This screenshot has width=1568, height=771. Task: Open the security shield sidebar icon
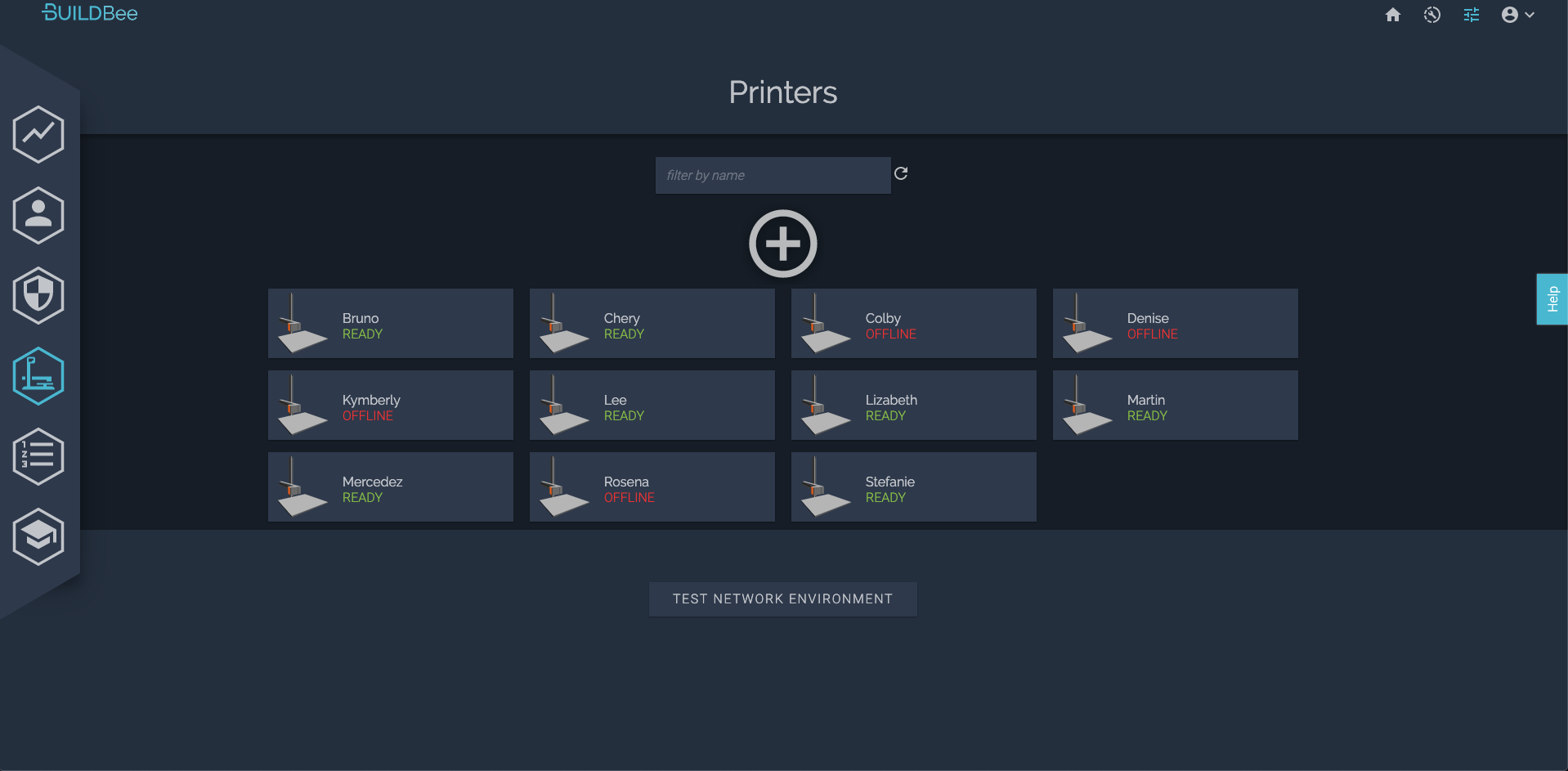click(38, 295)
